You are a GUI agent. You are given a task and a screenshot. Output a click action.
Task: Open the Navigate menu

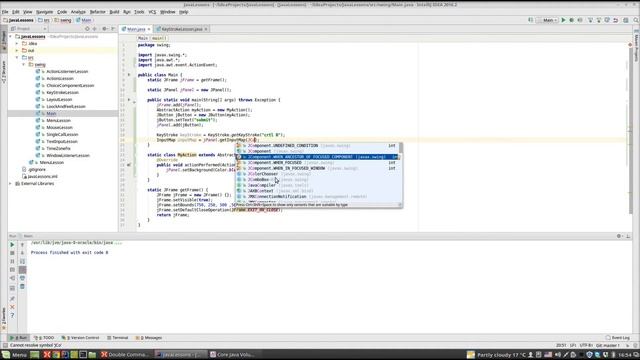point(44,12)
